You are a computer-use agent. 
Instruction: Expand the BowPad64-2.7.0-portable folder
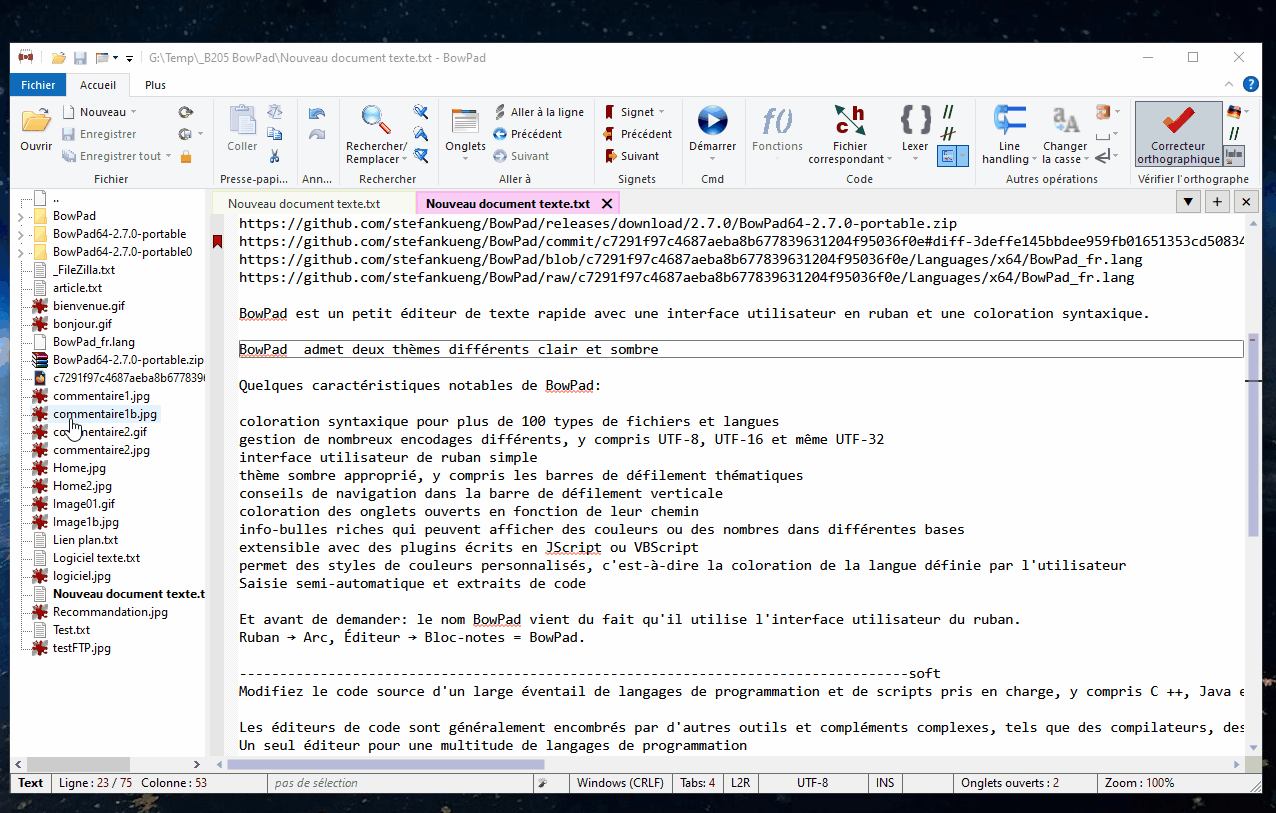pos(21,234)
